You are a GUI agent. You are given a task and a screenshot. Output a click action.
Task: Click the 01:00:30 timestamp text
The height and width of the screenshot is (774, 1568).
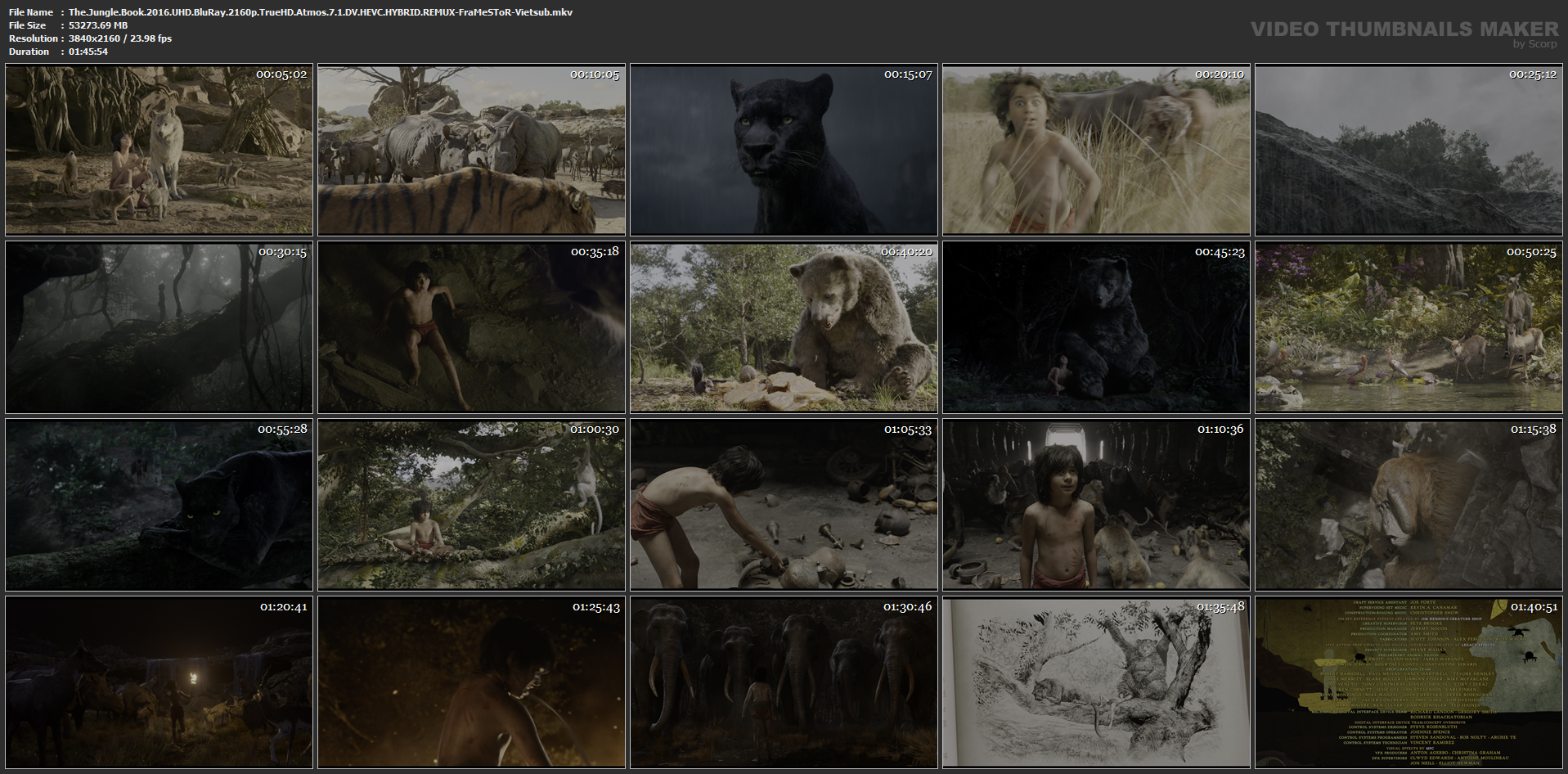point(595,429)
